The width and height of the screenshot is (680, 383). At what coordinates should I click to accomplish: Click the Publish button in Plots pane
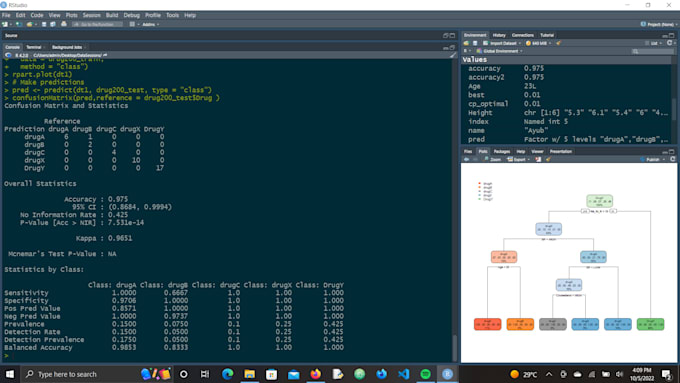pyautogui.click(x=650, y=159)
